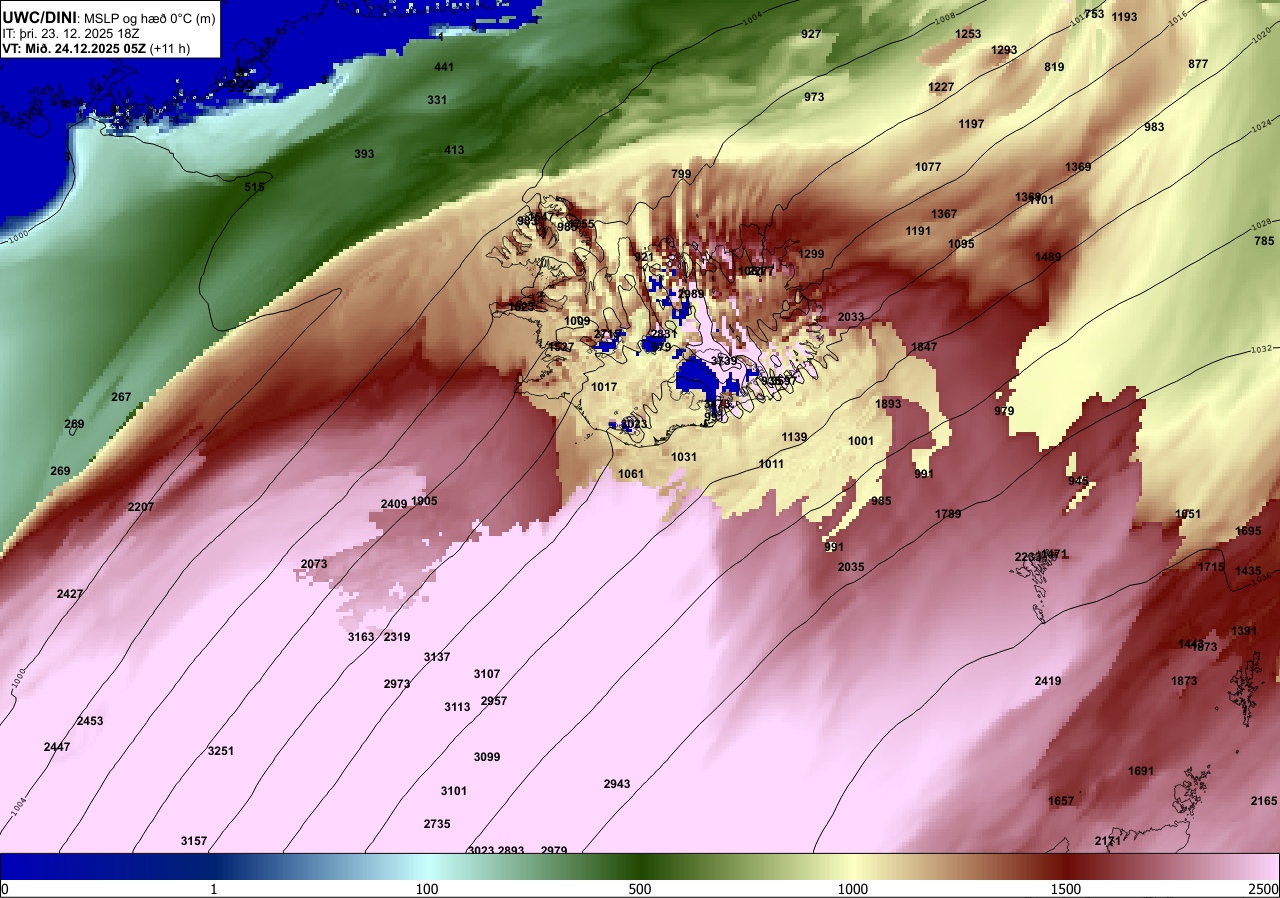Image resolution: width=1280 pixels, height=898 pixels.
Task: Click the map value 2427
Action: point(70,594)
